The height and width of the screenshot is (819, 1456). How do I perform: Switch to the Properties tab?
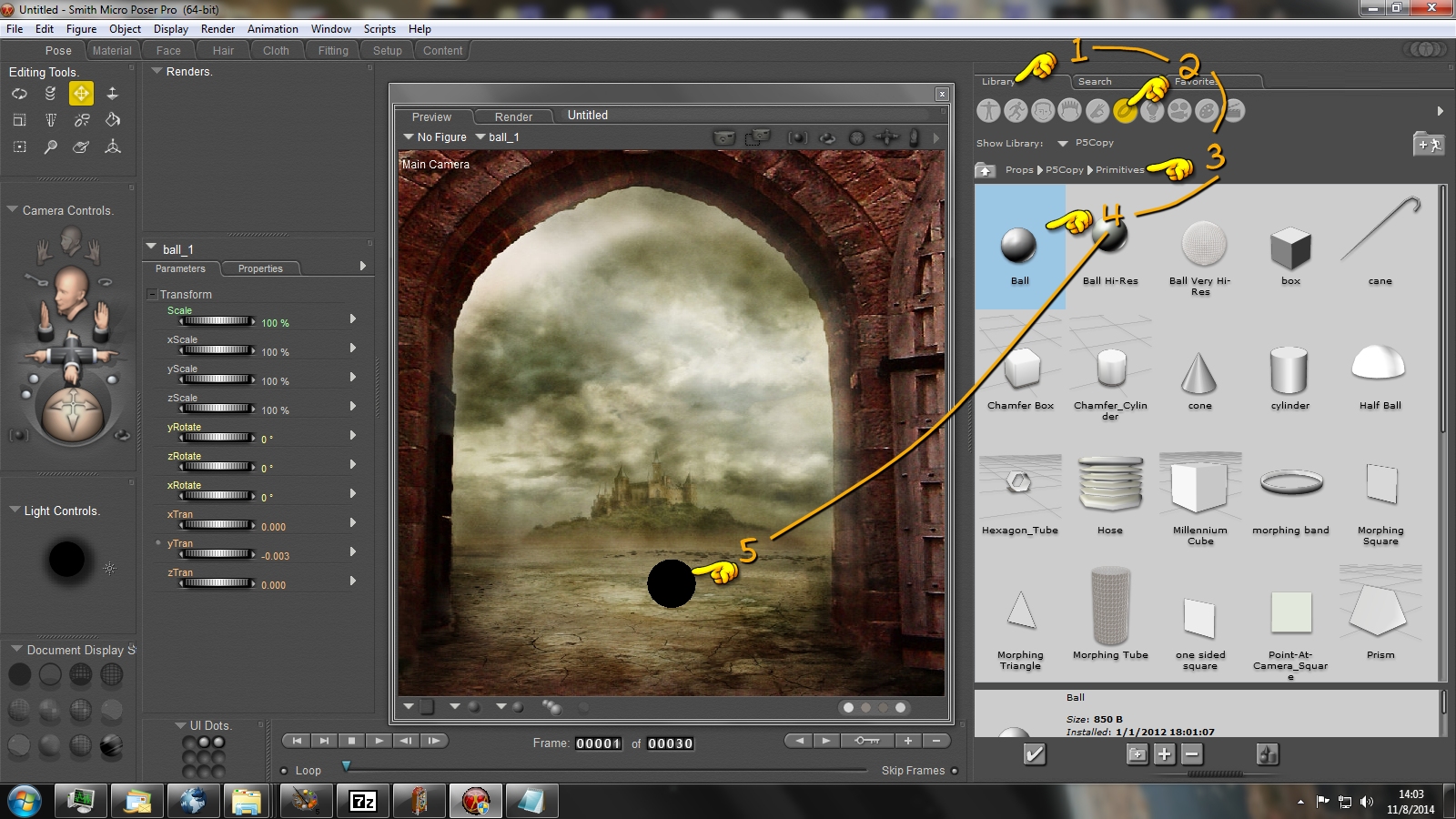pyautogui.click(x=260, y=268)
